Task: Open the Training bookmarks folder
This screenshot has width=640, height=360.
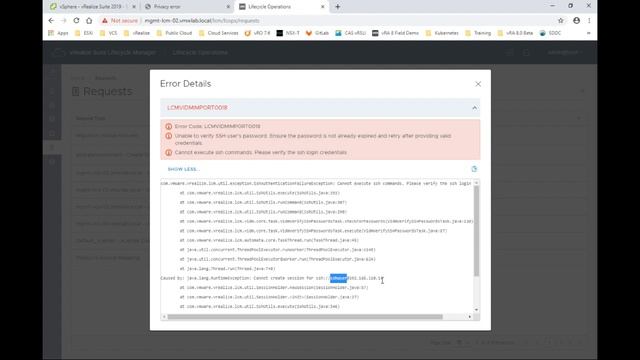Action: coord(478,33)
